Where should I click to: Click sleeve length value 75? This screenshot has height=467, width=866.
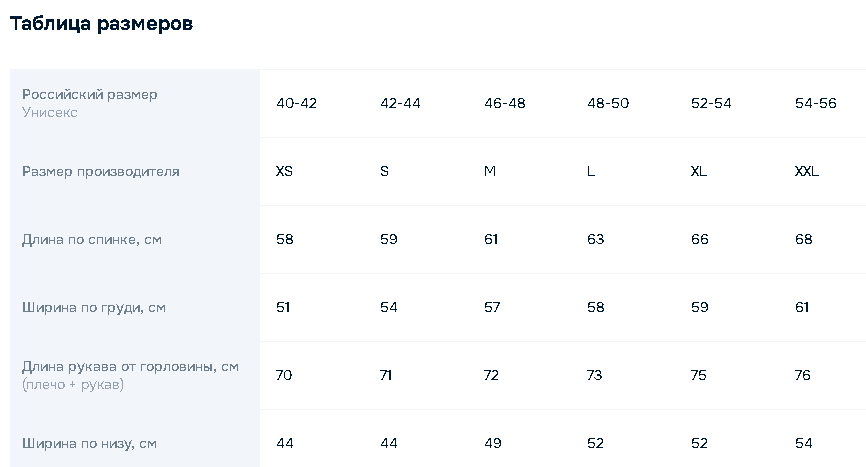(699, 375)
